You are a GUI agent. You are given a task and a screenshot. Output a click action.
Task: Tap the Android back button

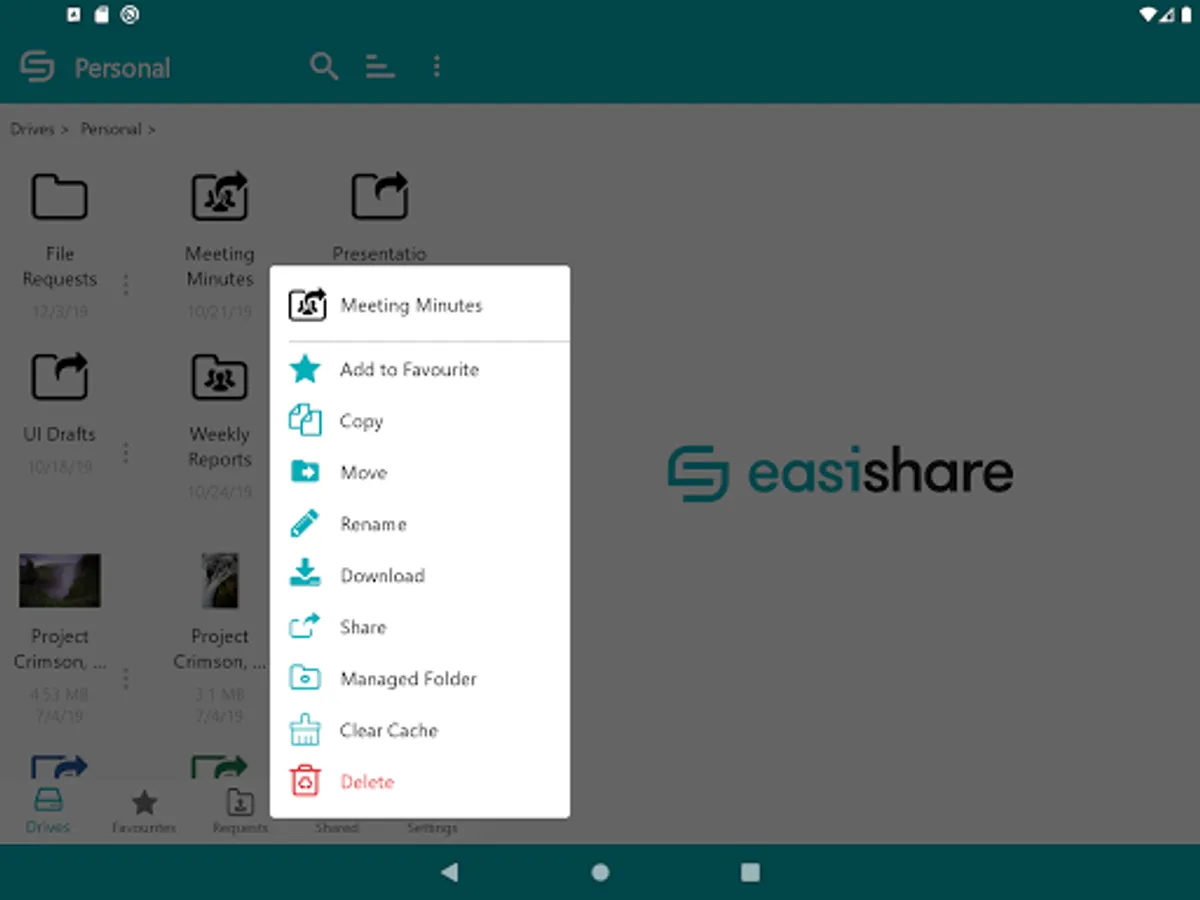pos(450,872)
